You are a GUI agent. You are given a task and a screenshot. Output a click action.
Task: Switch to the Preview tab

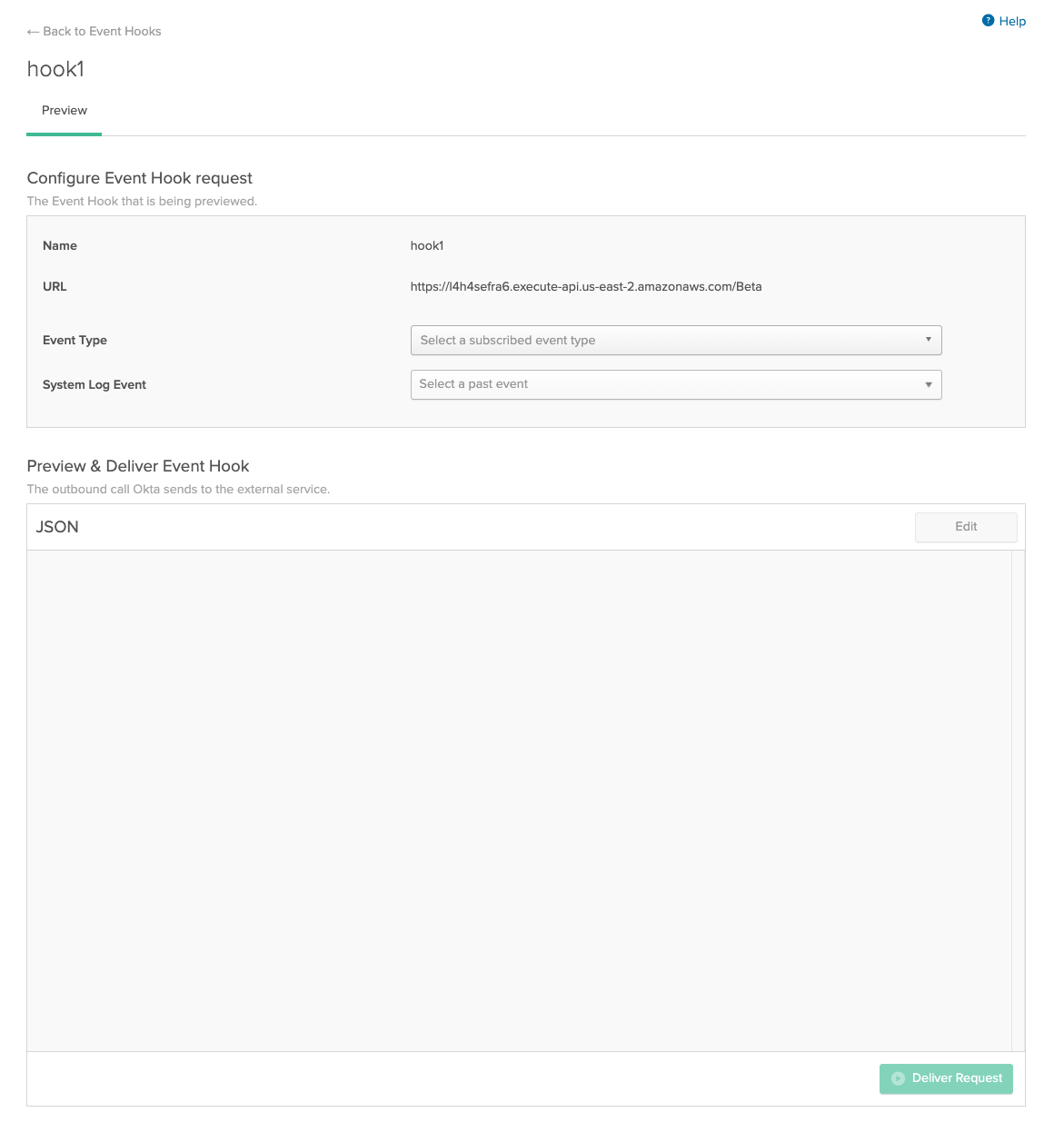(65, 111)
